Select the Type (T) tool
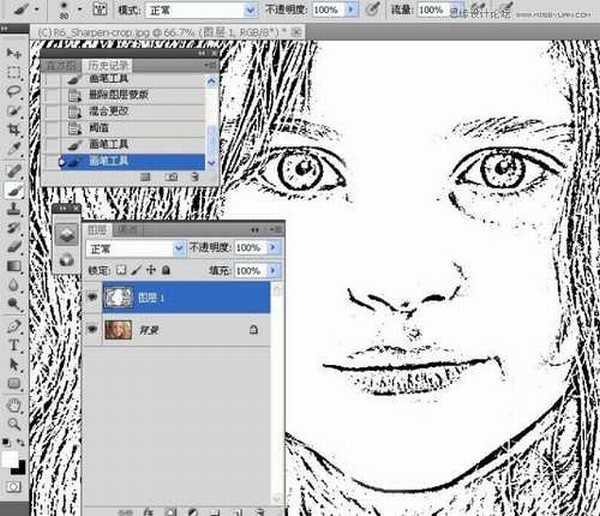 (14, 346)
